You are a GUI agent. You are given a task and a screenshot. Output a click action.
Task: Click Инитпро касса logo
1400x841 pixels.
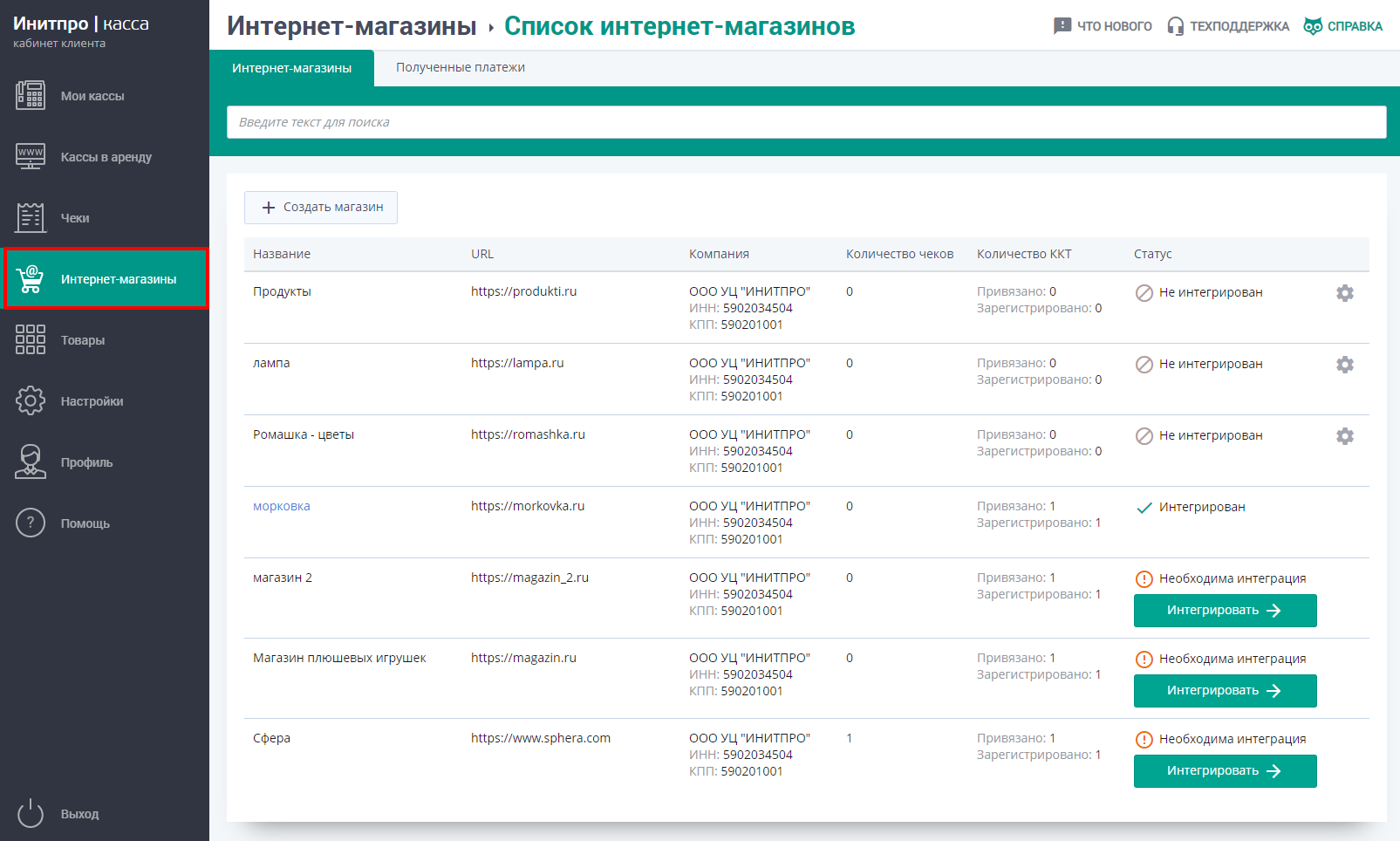click(x=81, y=24)
